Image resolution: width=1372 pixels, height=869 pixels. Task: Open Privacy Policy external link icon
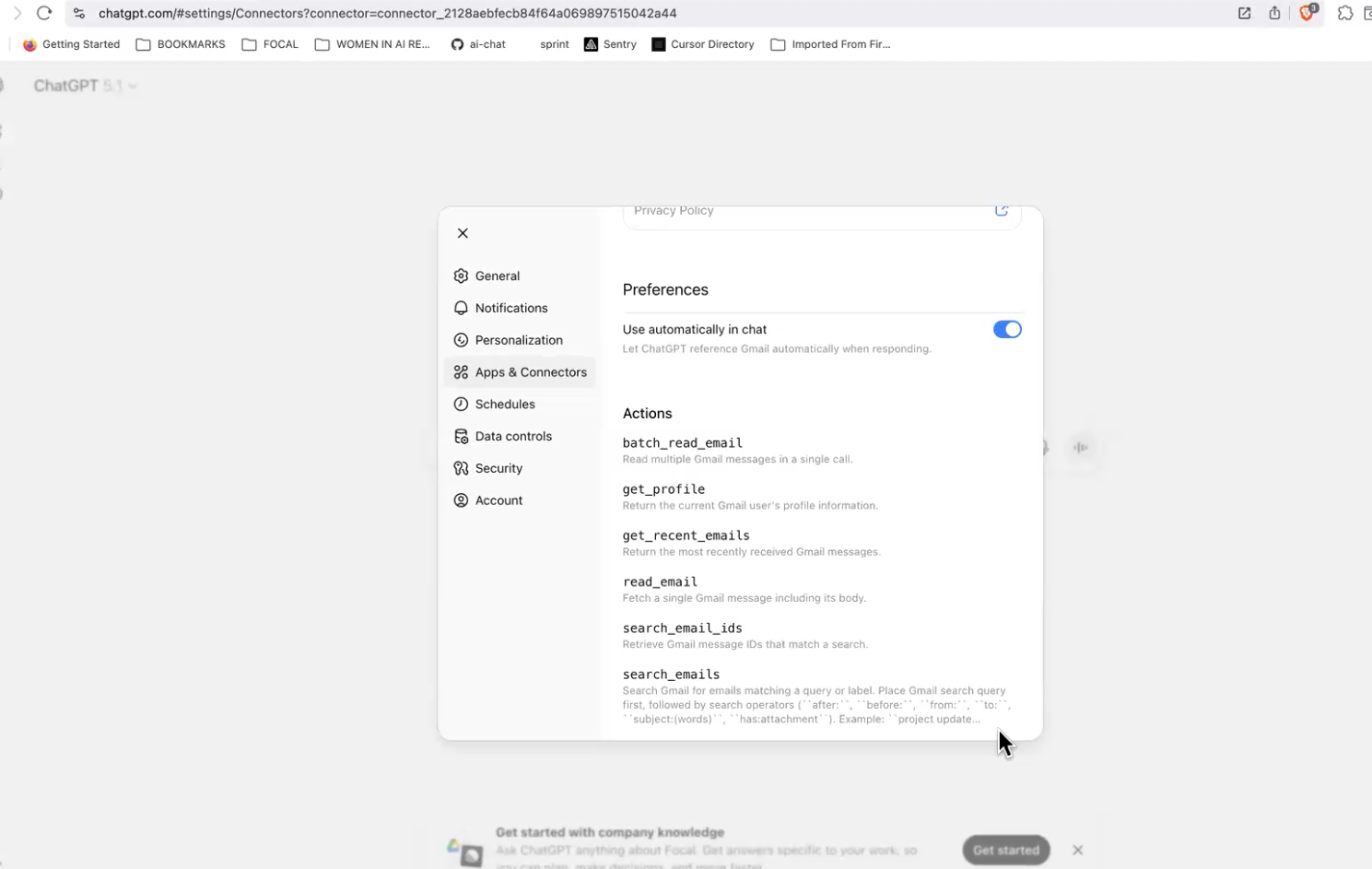click(1001, 211)
